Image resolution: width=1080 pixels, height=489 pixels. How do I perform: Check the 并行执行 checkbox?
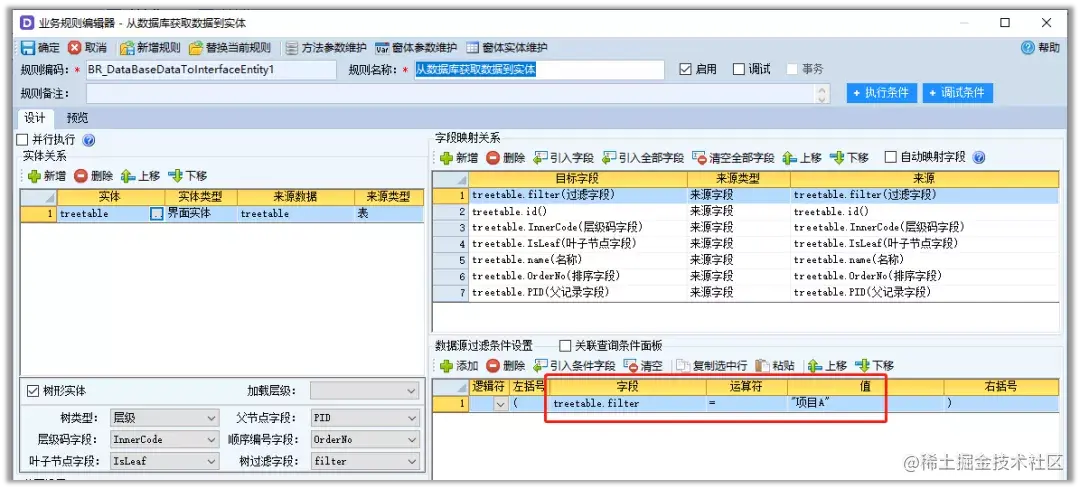pyautogui.click(x=22, y=140)
